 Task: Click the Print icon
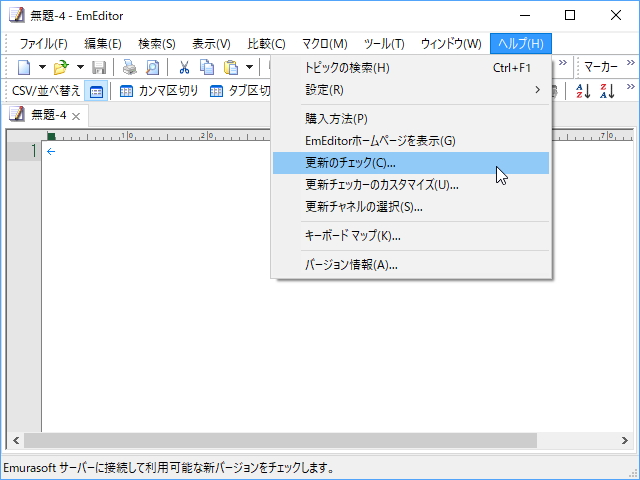click(130, 67)
